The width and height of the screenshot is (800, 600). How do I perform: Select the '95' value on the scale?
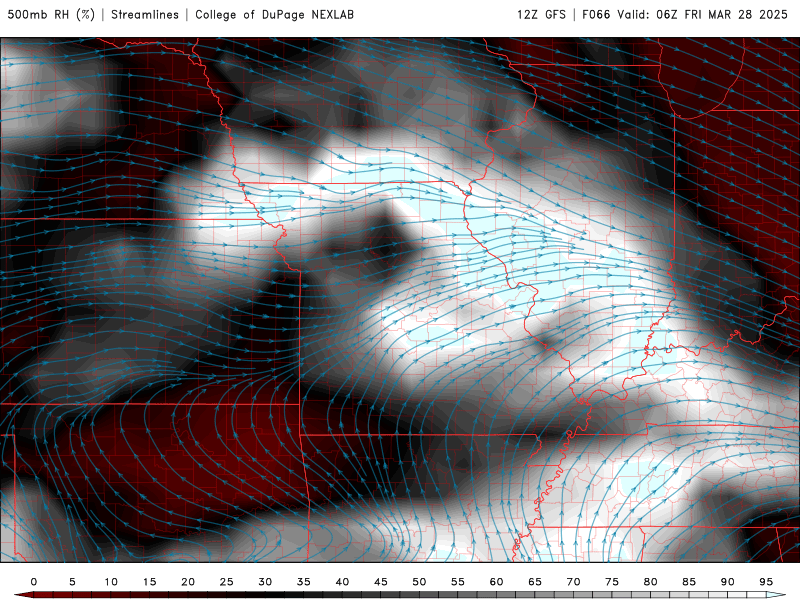pos(766,582)
